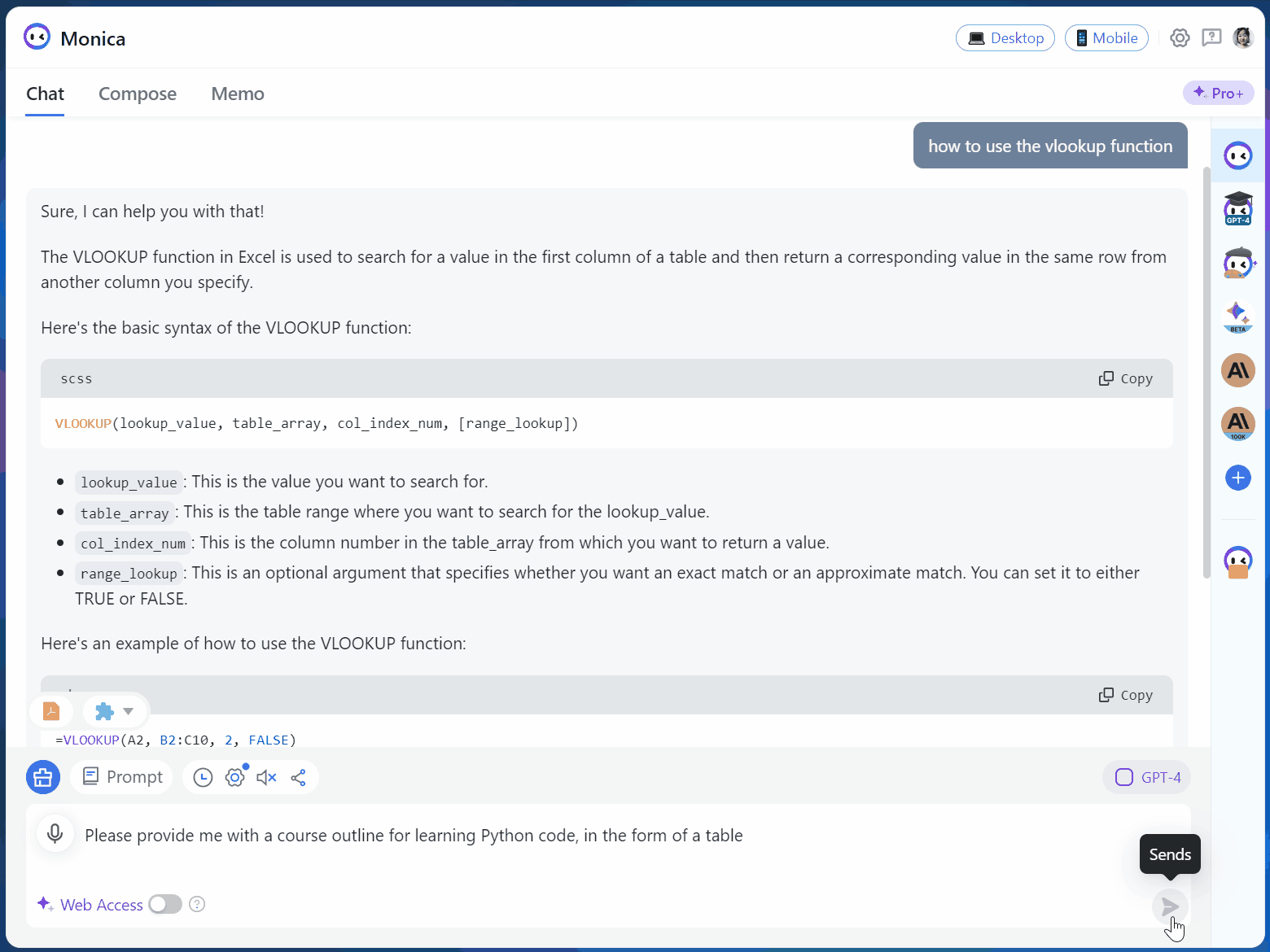Open chat settings gear in toolbar
This screenshot has width=1270, height=952.
pyautogui.click(x=235, y=778)
